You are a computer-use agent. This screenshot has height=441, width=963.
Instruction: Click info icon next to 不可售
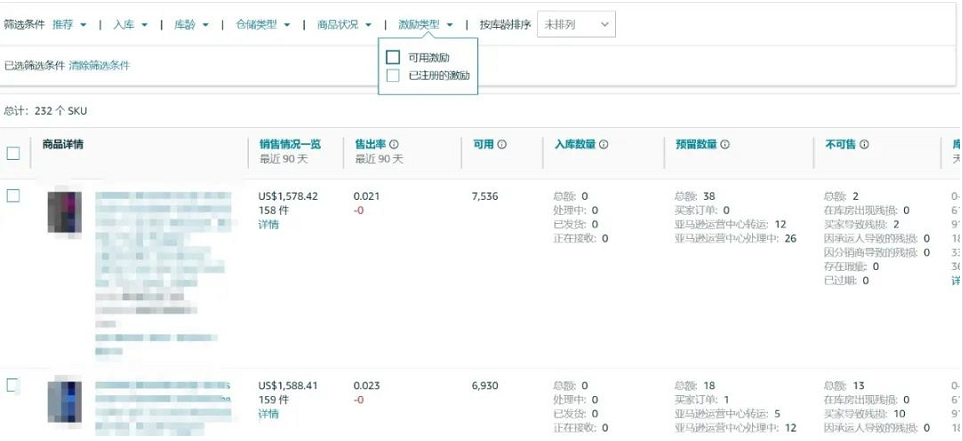click(x=864, y=145)
